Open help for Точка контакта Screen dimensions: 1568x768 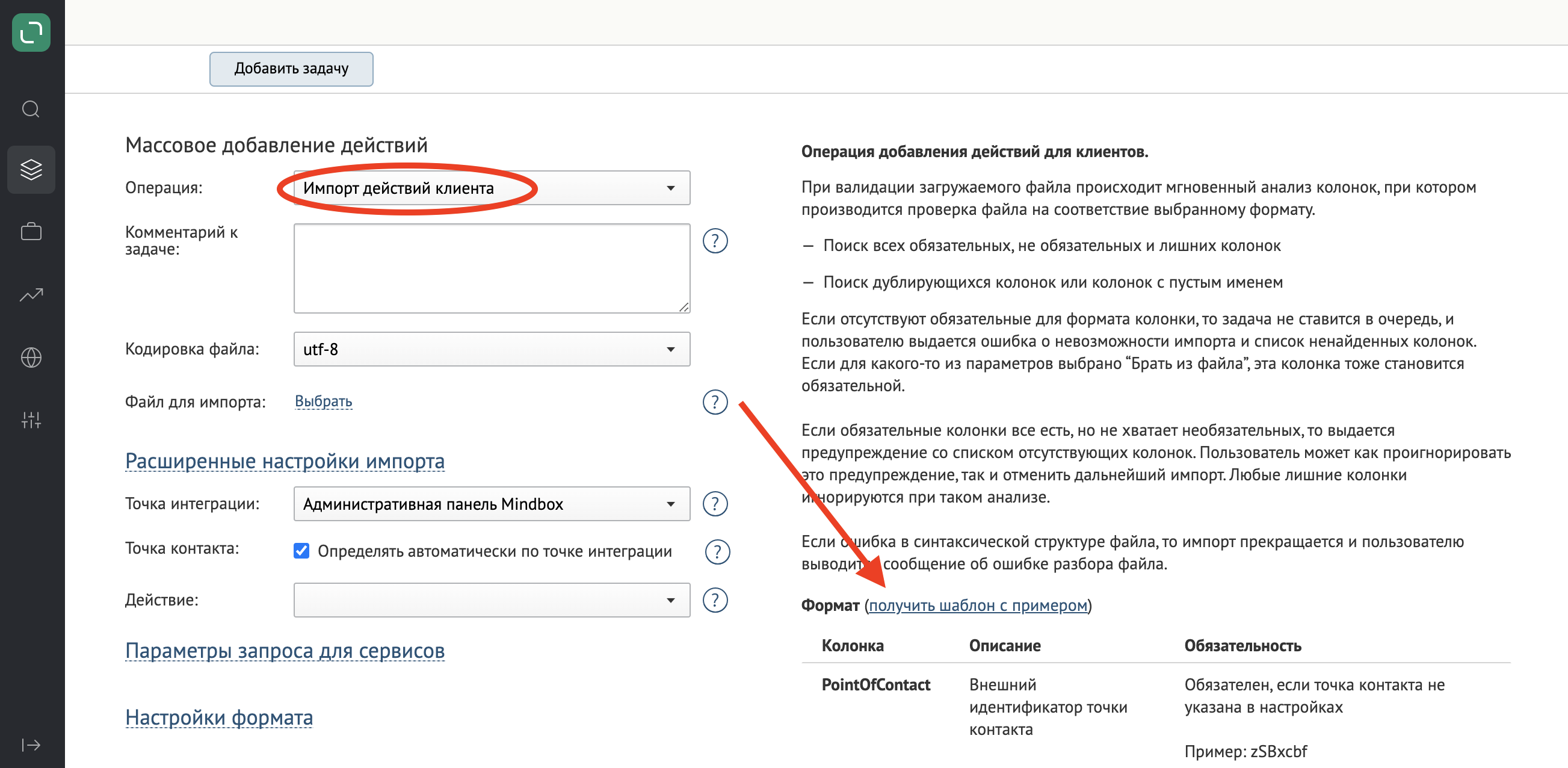pyautogui.click(x=717, y=551)
